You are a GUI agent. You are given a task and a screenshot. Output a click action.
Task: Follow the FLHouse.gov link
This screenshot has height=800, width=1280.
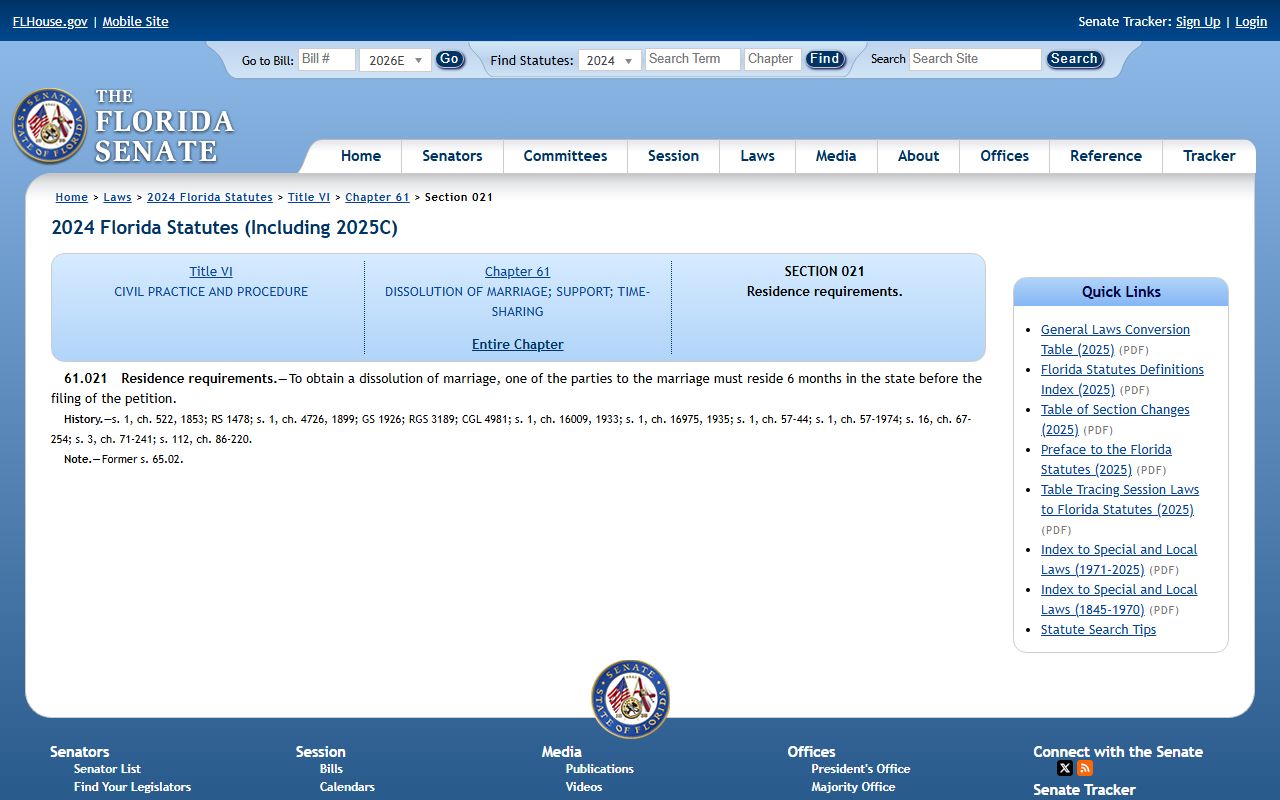point(50,21)
